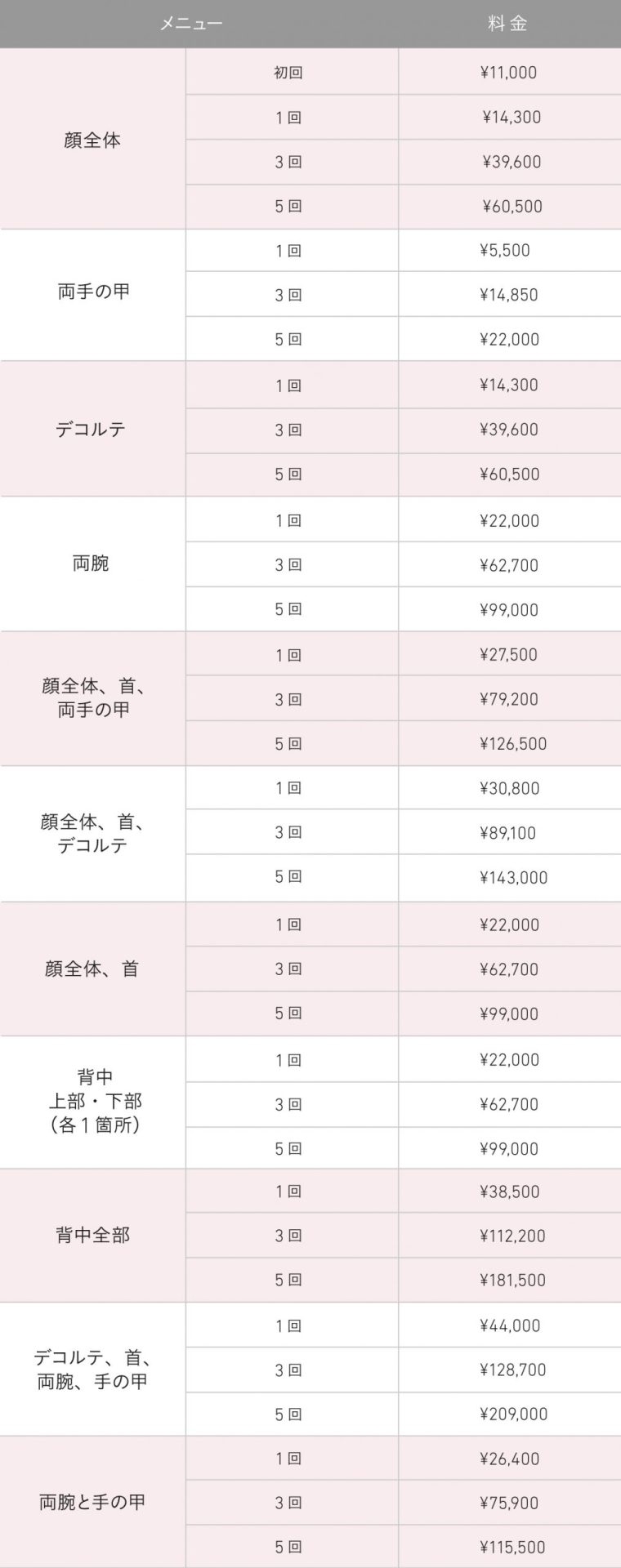Screen dimensions: 621x1568
Task: Select the 顔全体、首 menu cell
Action: tap(92, 969)
